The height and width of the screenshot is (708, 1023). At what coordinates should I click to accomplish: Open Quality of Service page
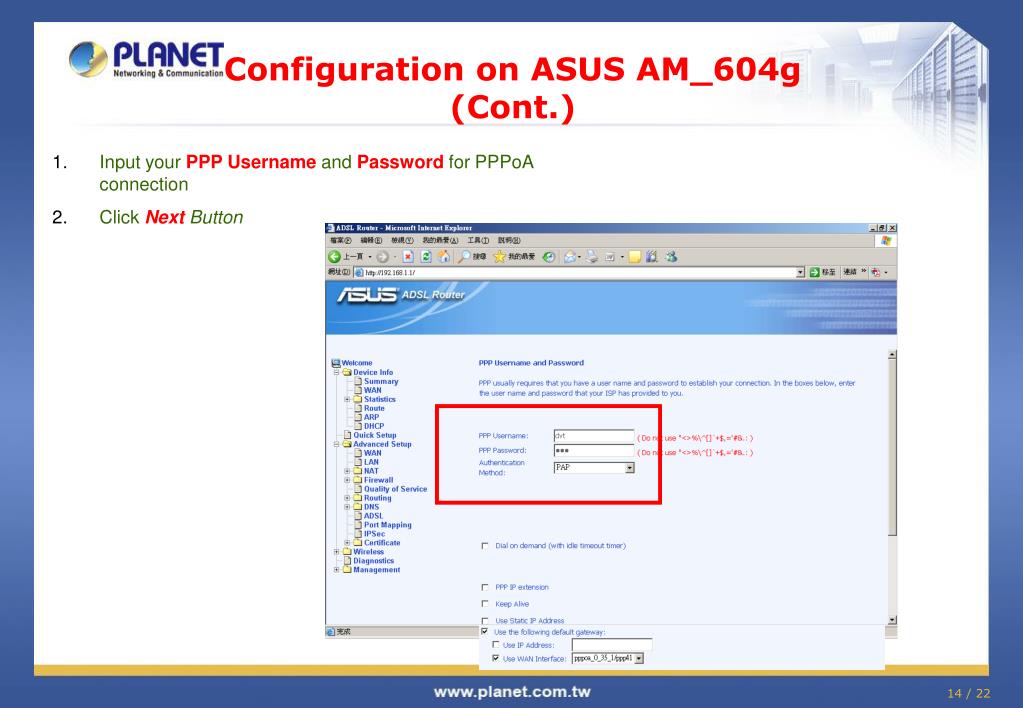(x=395, y=489)
